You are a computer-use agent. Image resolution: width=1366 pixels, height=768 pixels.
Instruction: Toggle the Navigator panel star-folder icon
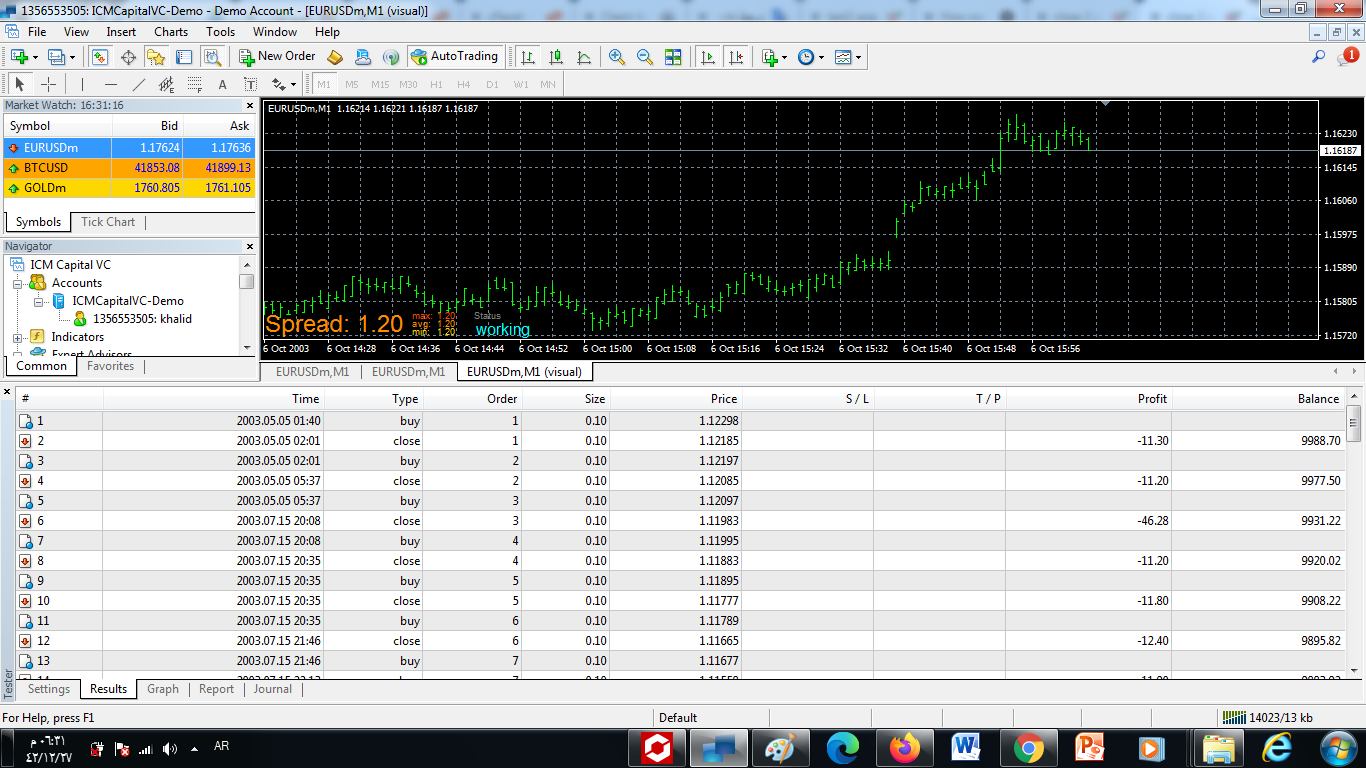tap(157, 57)
